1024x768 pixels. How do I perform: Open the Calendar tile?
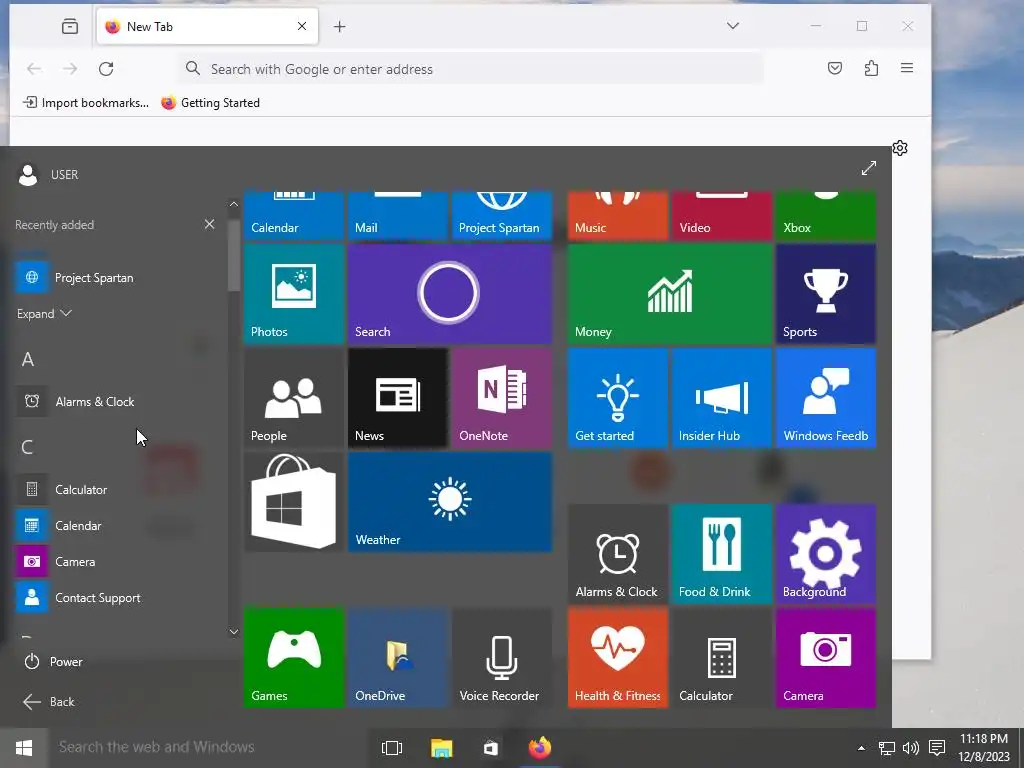pyautogui.click(x=293, y=216)
